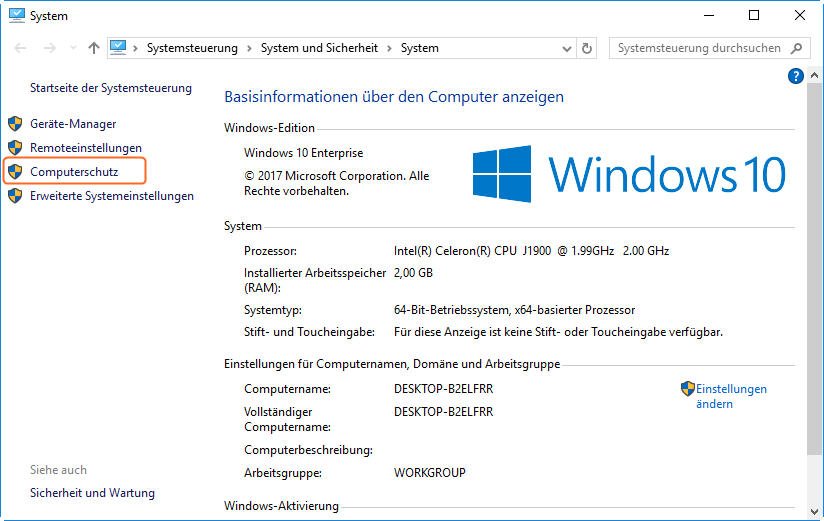Viewport: 824px width, 521px height.
Task: Maximize the System window
Action: (x=754, y=15)
